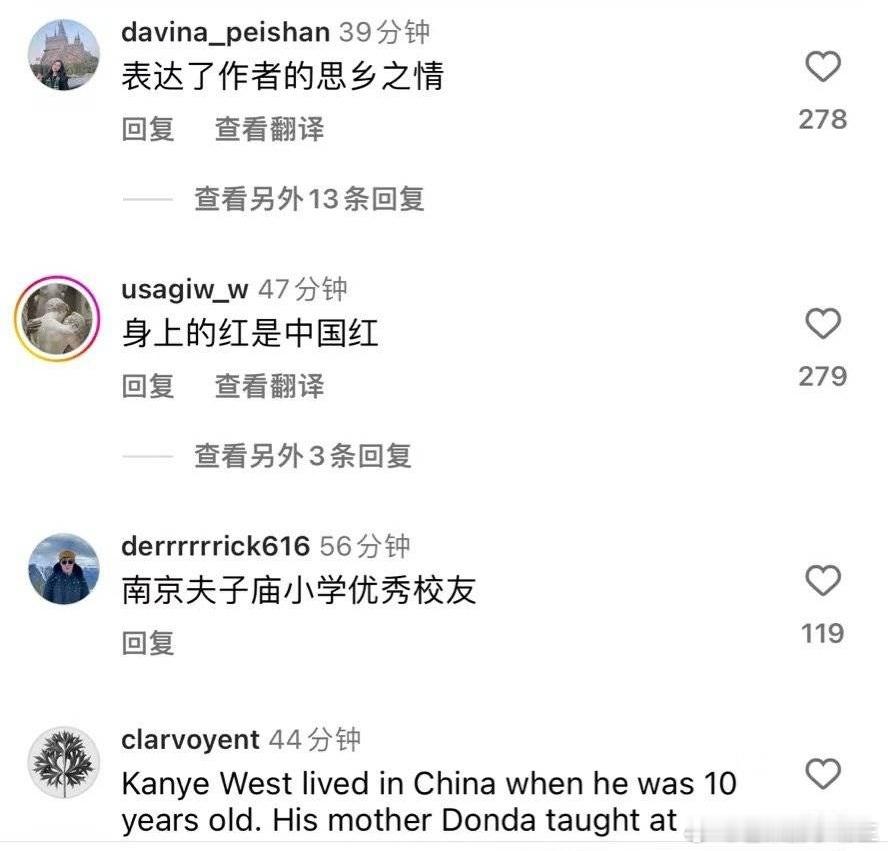The height and width of the screenshot is (851, 888).
Task: Open clarvoyent's leaf avatar
Action: 64,762
